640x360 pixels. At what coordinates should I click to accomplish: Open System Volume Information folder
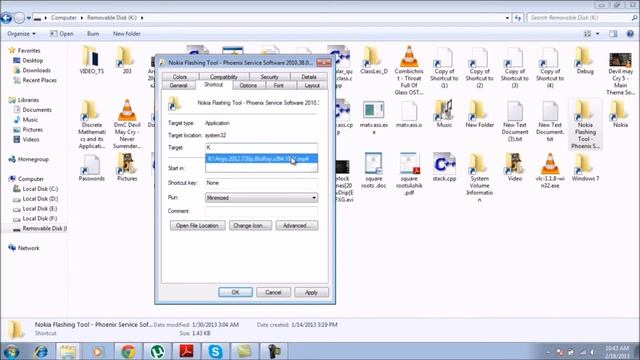coord(479,178)
